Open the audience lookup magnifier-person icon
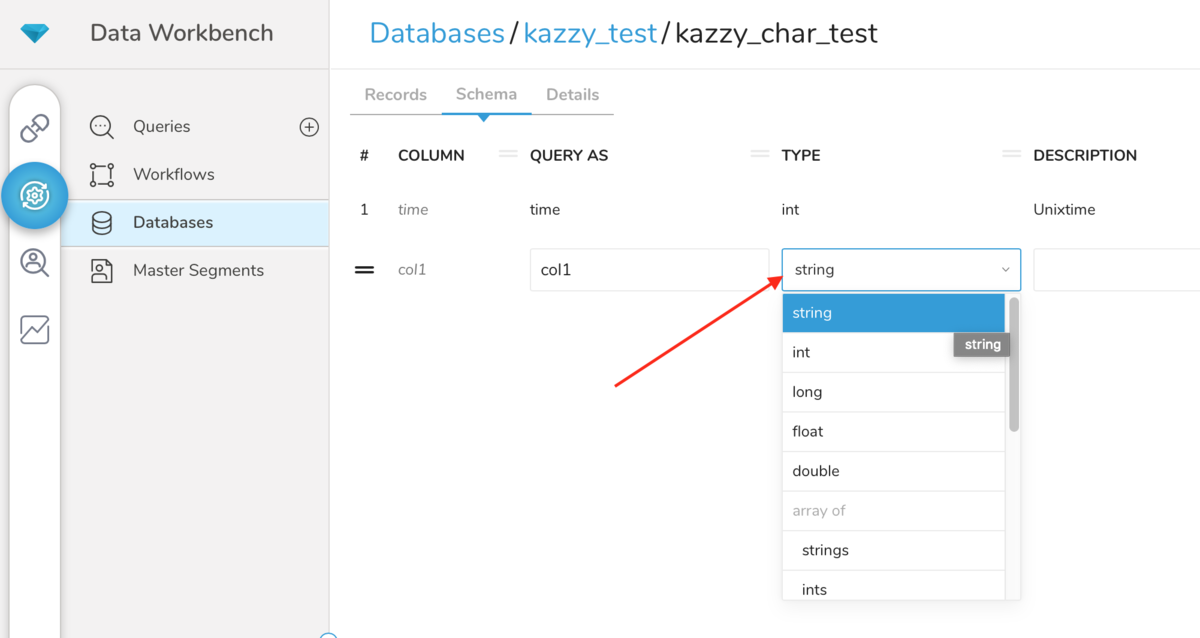The width and height of the screenshot is (1200, 638). tap(35, 263)
